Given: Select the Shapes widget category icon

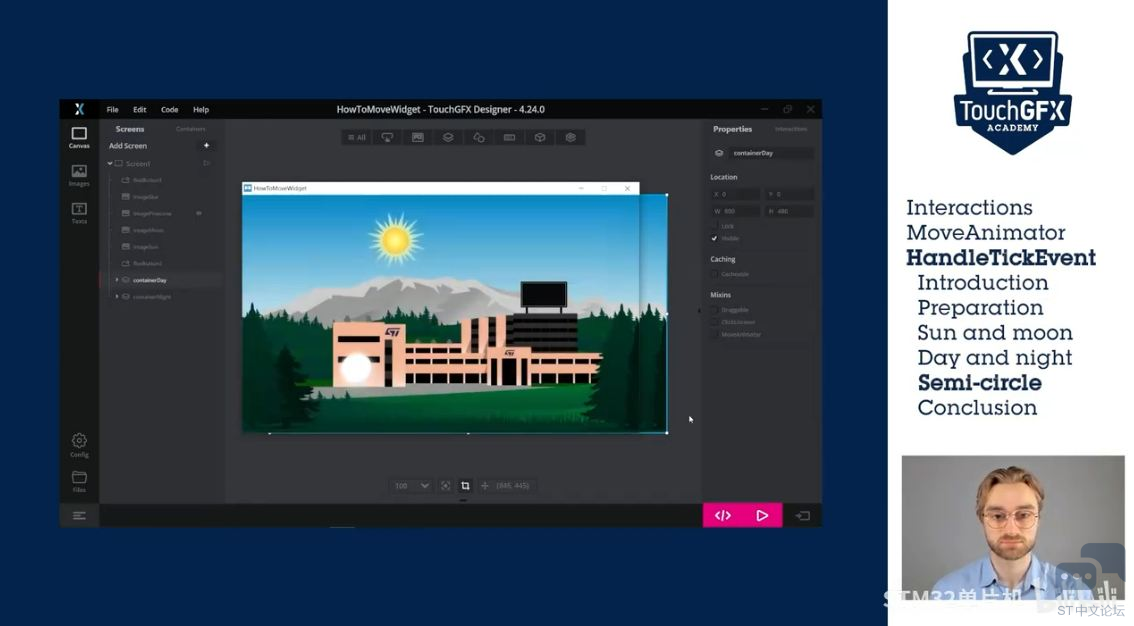Looking at the screenshot, I should pyautogui.click(x=479, y=137).
